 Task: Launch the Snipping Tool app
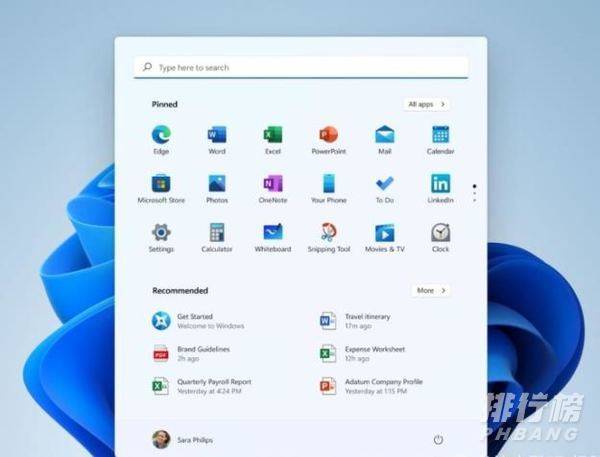click(x=329, y=232)
